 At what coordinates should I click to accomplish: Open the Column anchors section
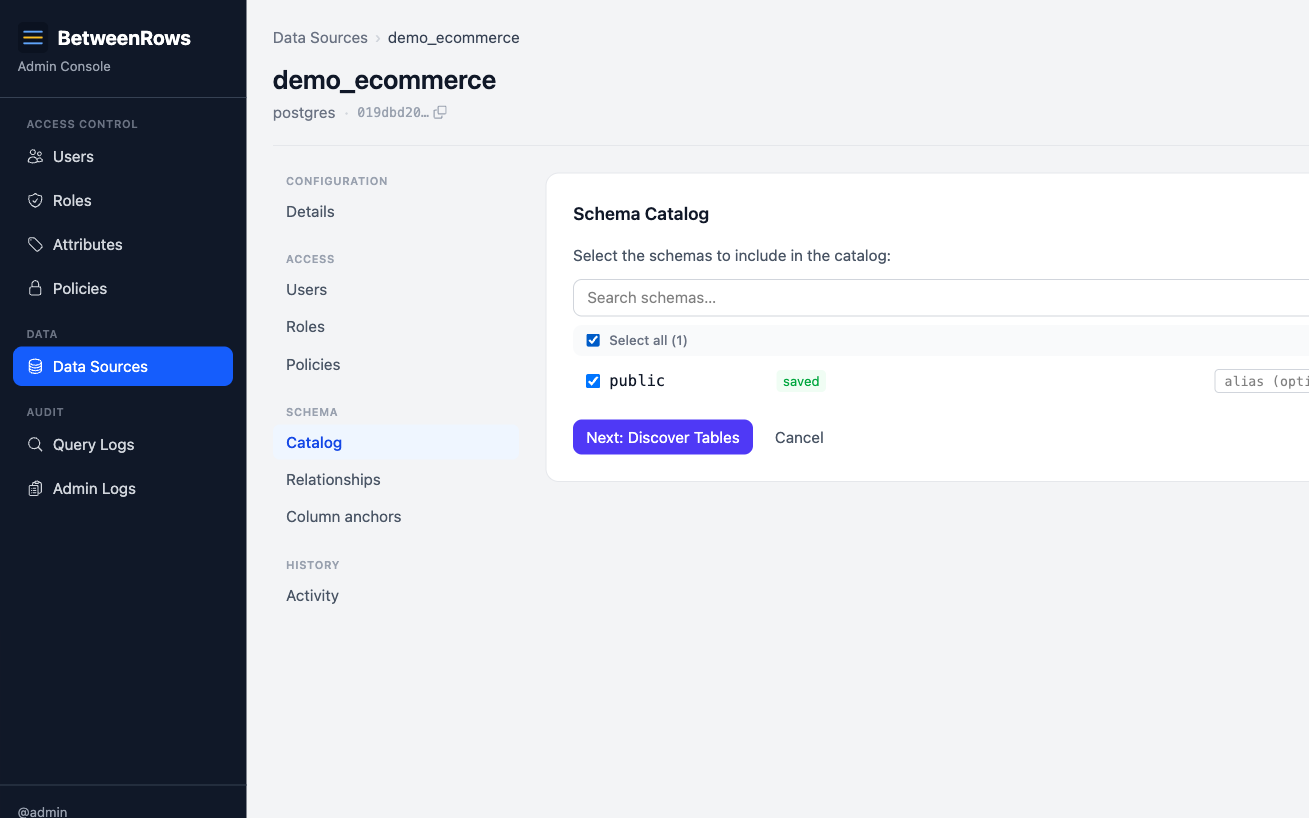pos(396,517)
